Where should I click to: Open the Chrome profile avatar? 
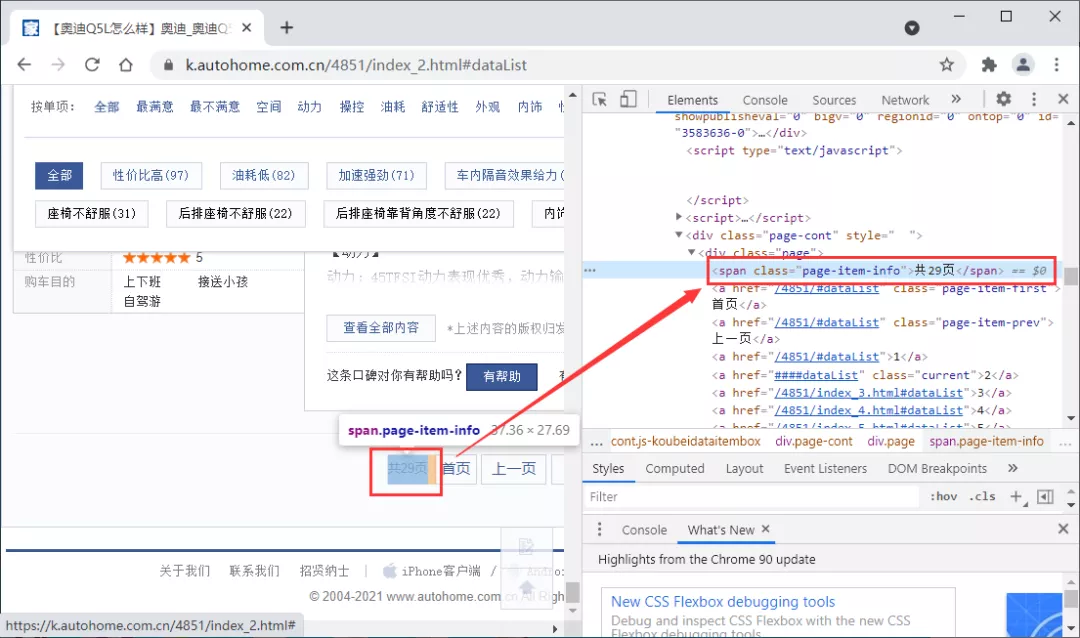coord(1023,65)
